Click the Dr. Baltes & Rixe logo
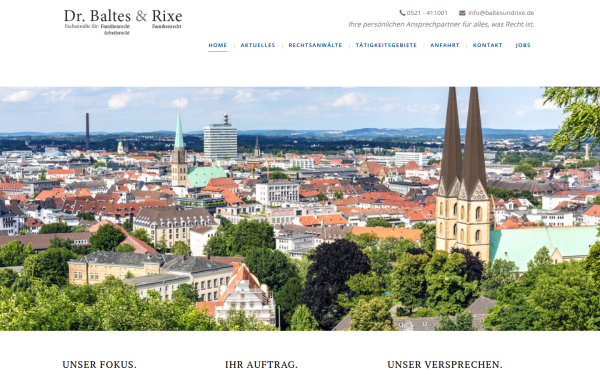This screenshot has width=600, height=375. (123, 22)
